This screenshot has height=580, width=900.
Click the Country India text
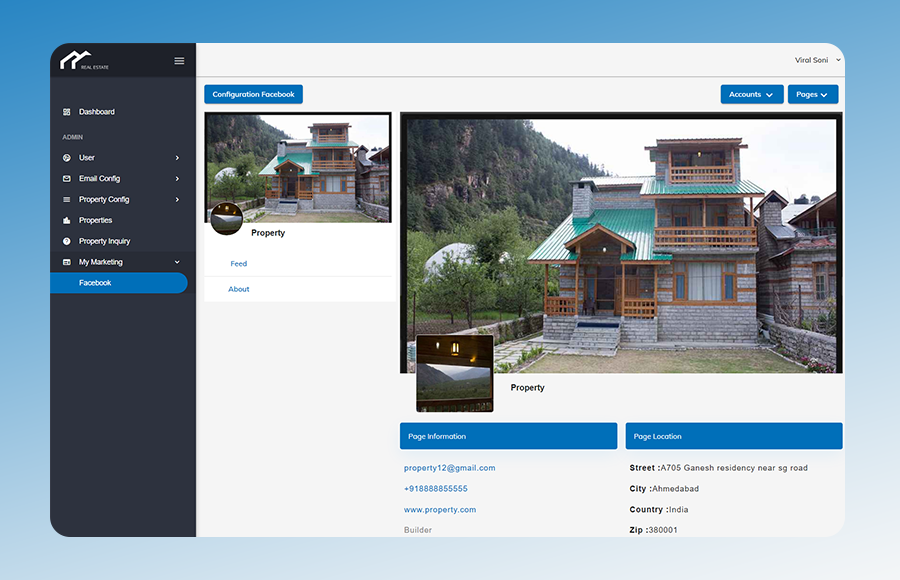pos(659,509)
